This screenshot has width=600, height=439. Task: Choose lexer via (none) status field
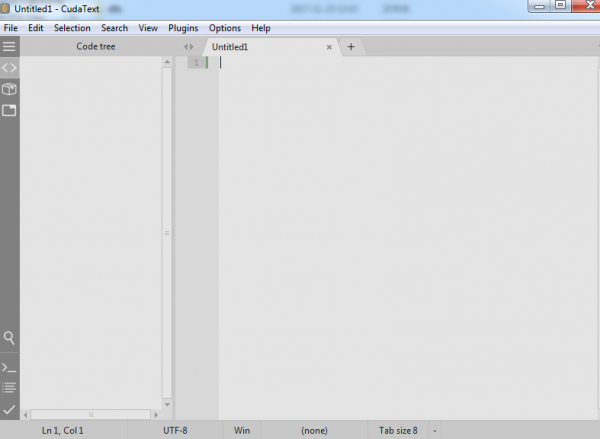click(x=314, y=431)
